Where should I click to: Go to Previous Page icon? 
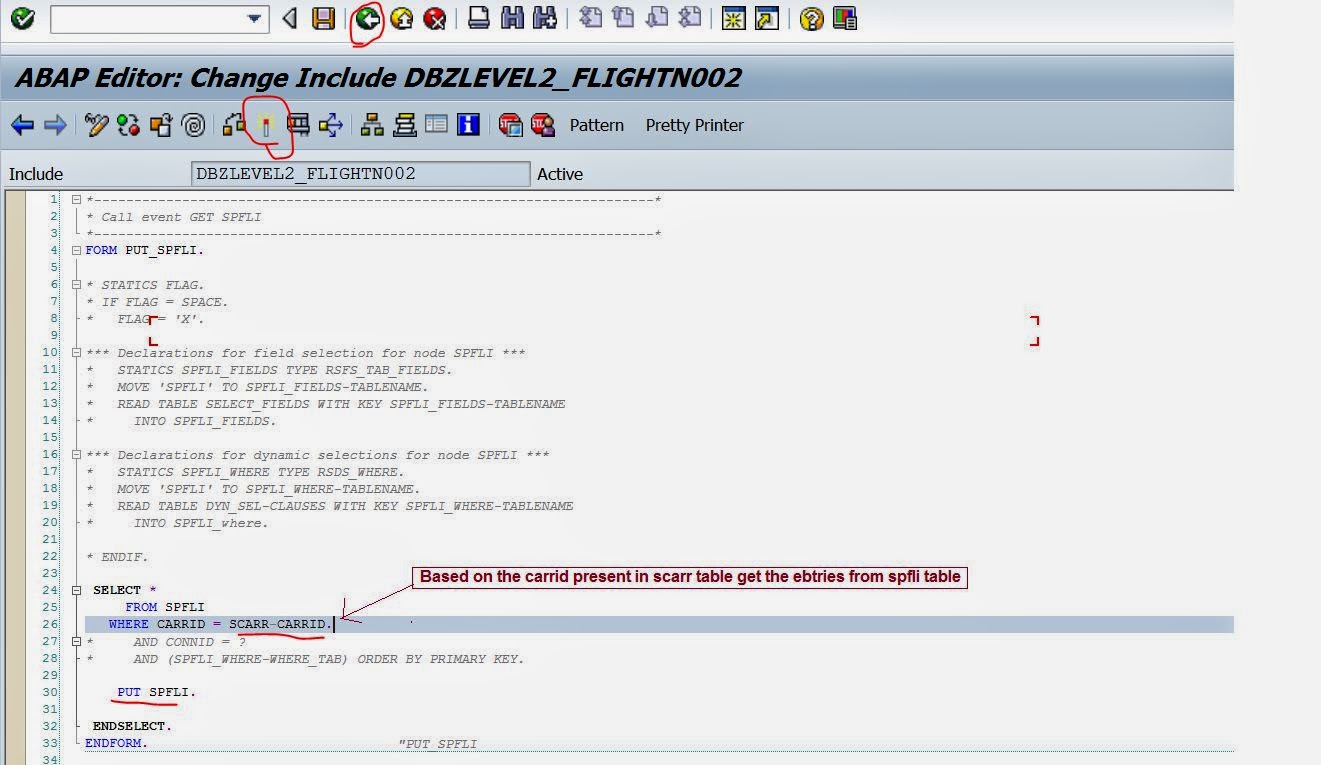pyautogui.click(x=624, y=18)
